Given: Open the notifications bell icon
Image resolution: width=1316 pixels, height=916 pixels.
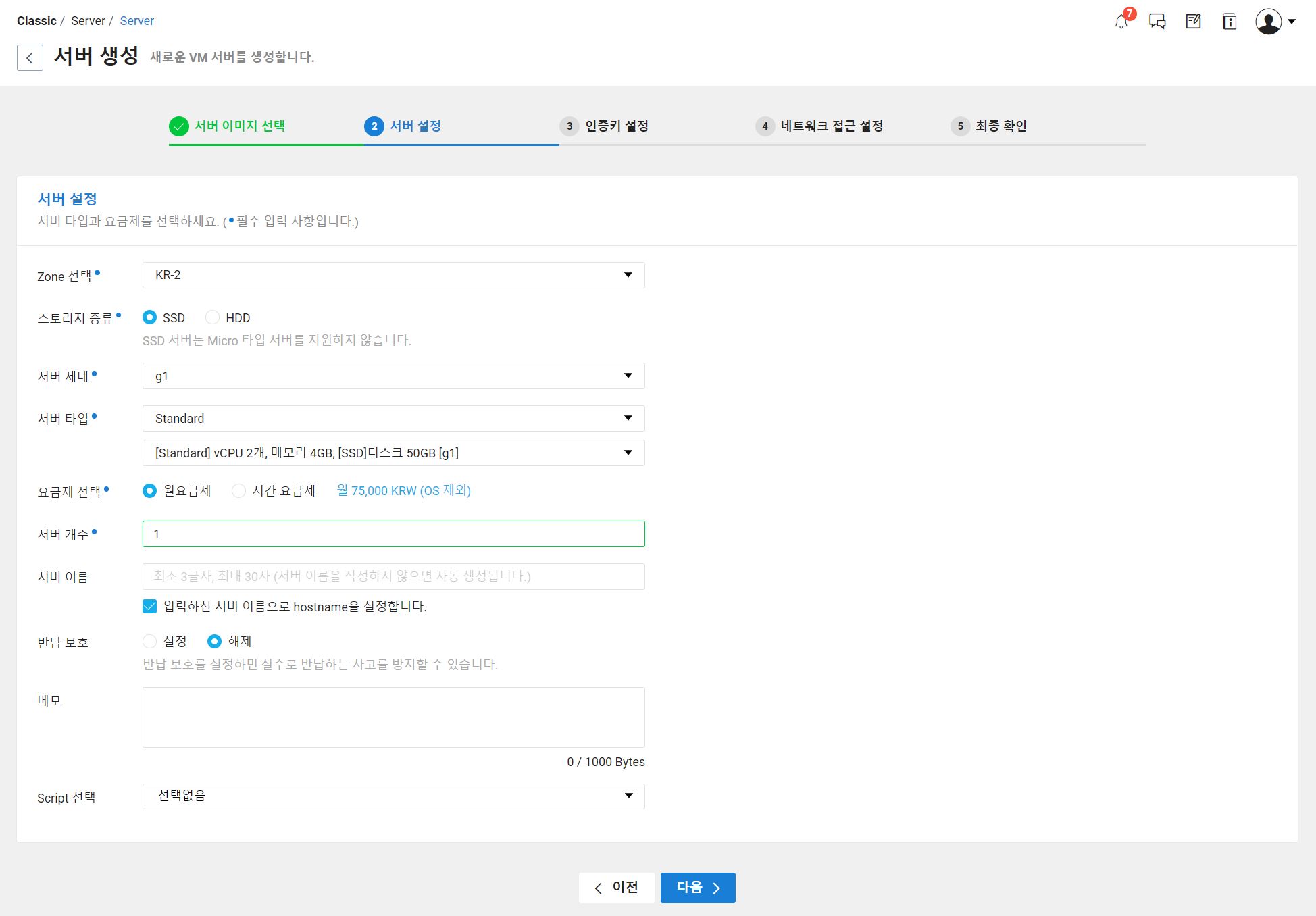Looking at the screenshot, I should coord(1121,22).
